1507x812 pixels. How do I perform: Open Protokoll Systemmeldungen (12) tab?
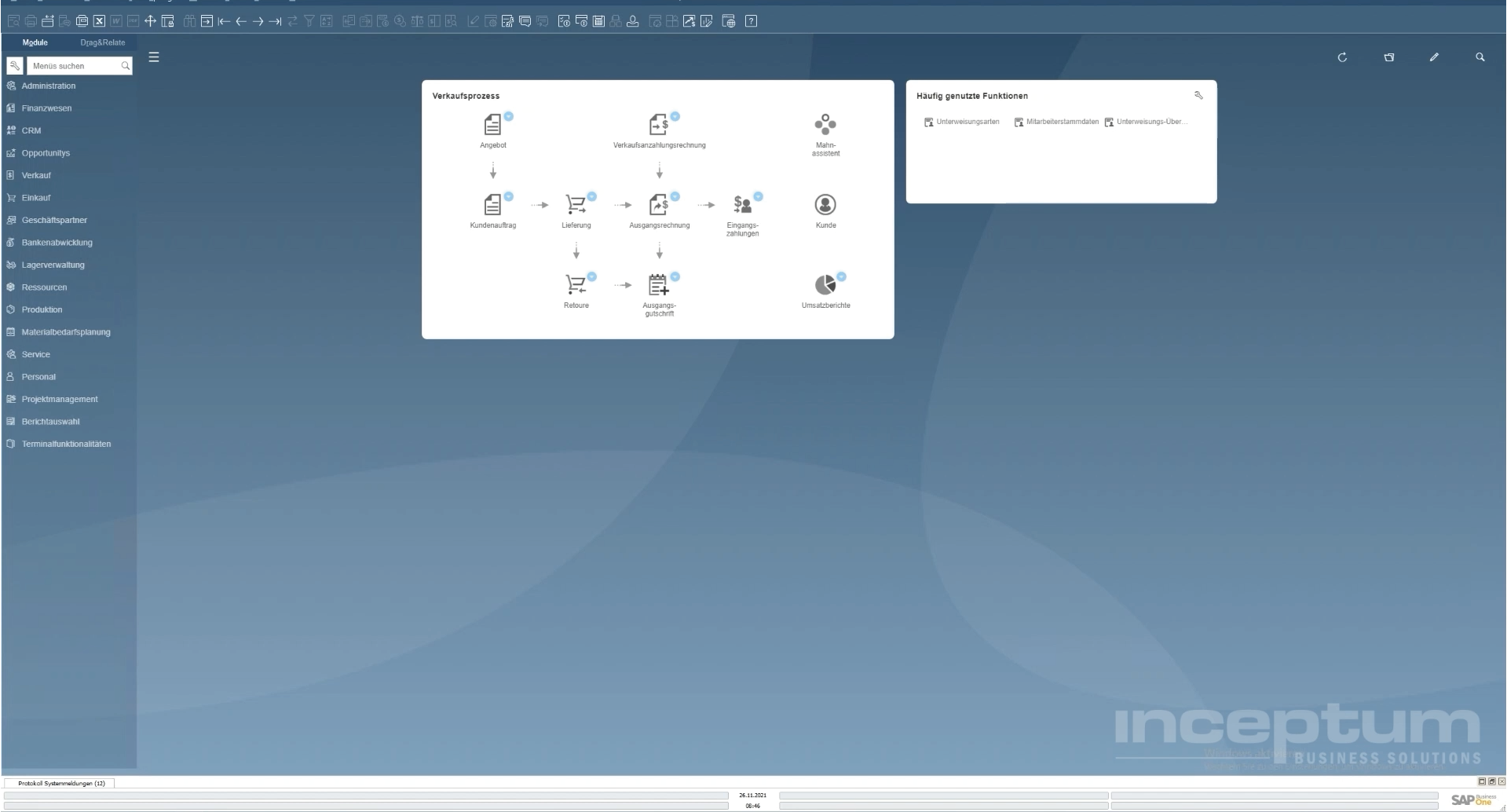(x=61, y=783)
